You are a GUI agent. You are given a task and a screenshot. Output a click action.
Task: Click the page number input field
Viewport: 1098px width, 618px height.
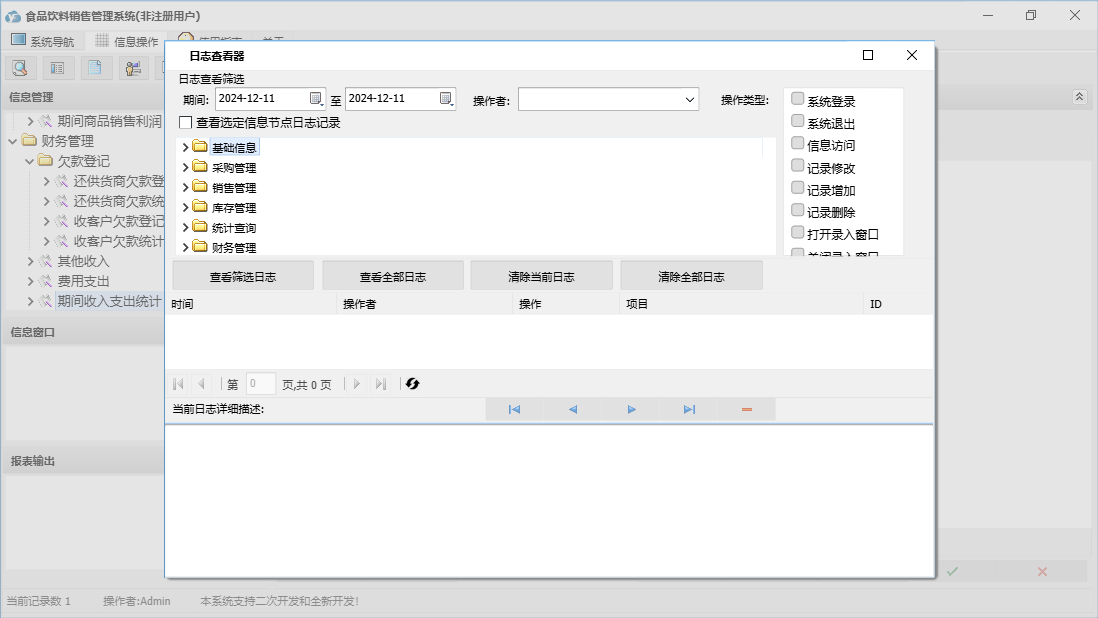coord(261,384)
